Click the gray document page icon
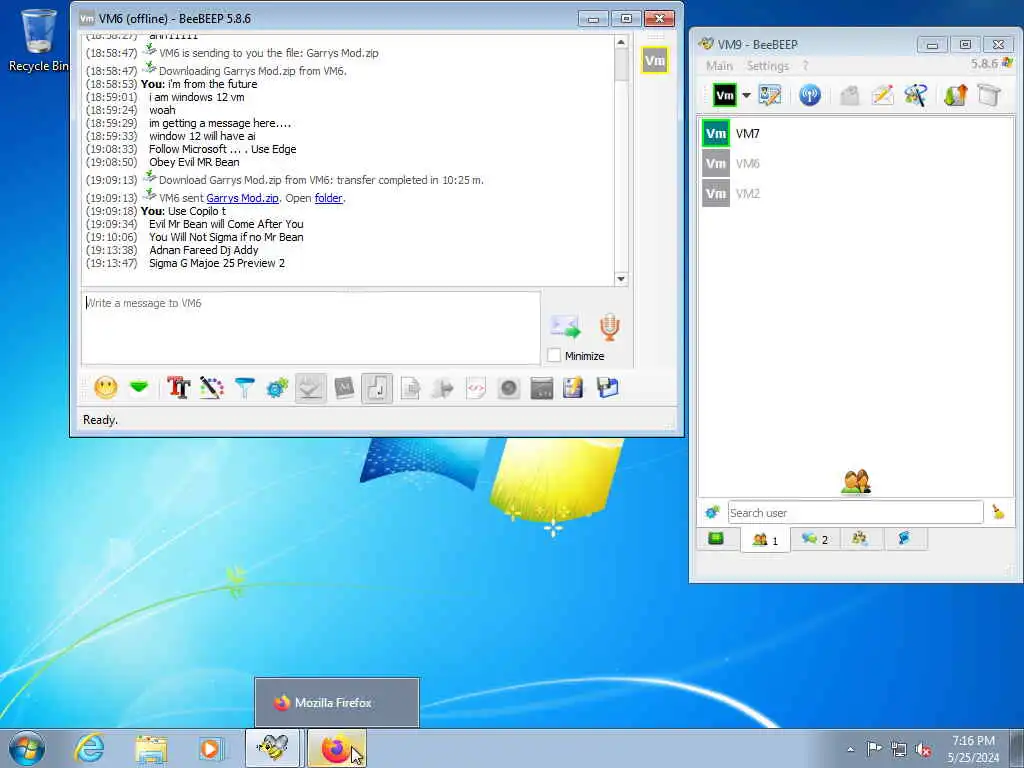This screenshot has width=1024, height=768. click(x=410, y=388)
